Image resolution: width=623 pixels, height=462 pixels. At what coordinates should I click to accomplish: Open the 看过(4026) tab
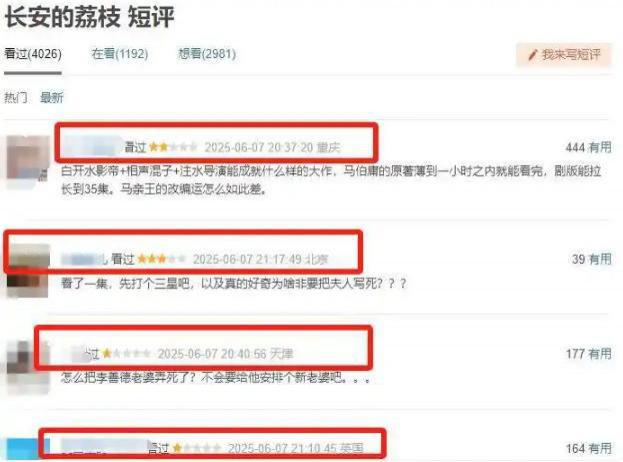33,54
